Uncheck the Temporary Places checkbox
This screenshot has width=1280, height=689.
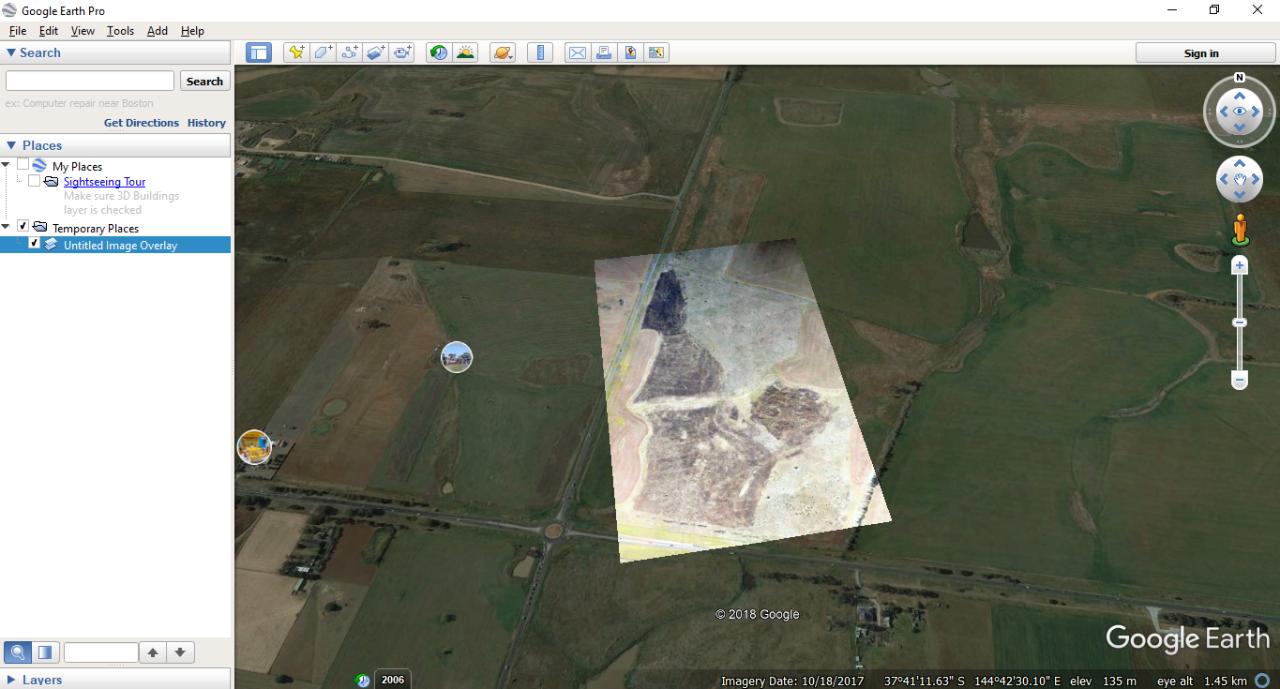pyautogui.click(x=23, y=227)
